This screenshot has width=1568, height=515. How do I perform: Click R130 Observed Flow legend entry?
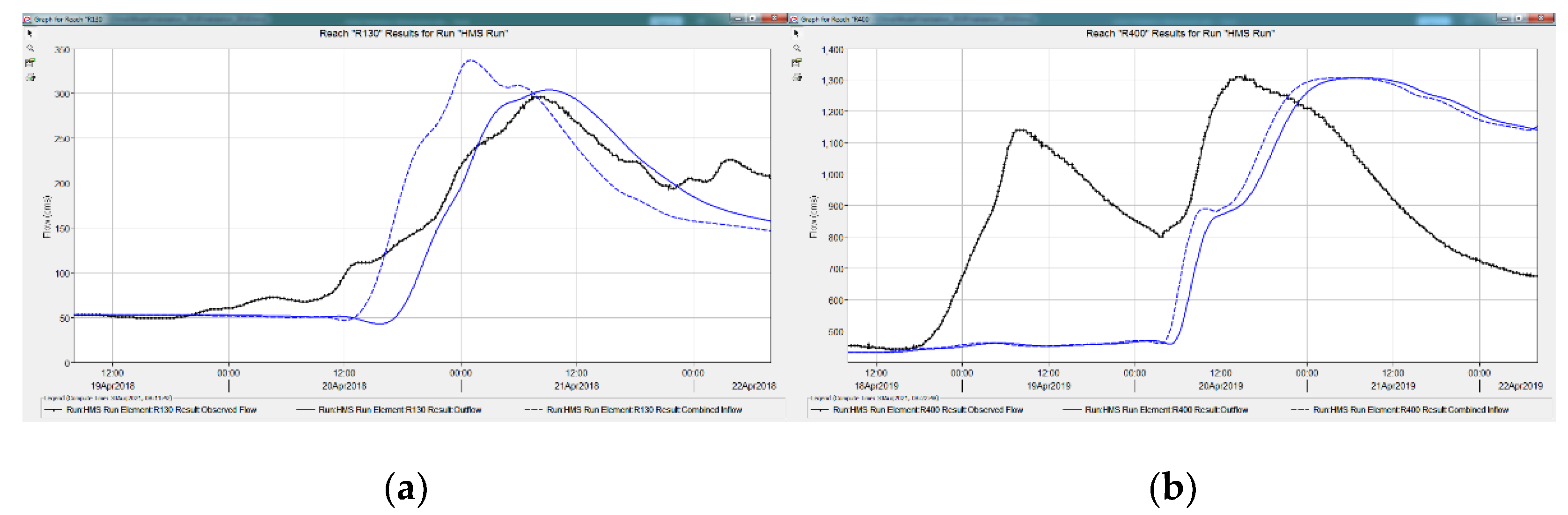[161, 410]
